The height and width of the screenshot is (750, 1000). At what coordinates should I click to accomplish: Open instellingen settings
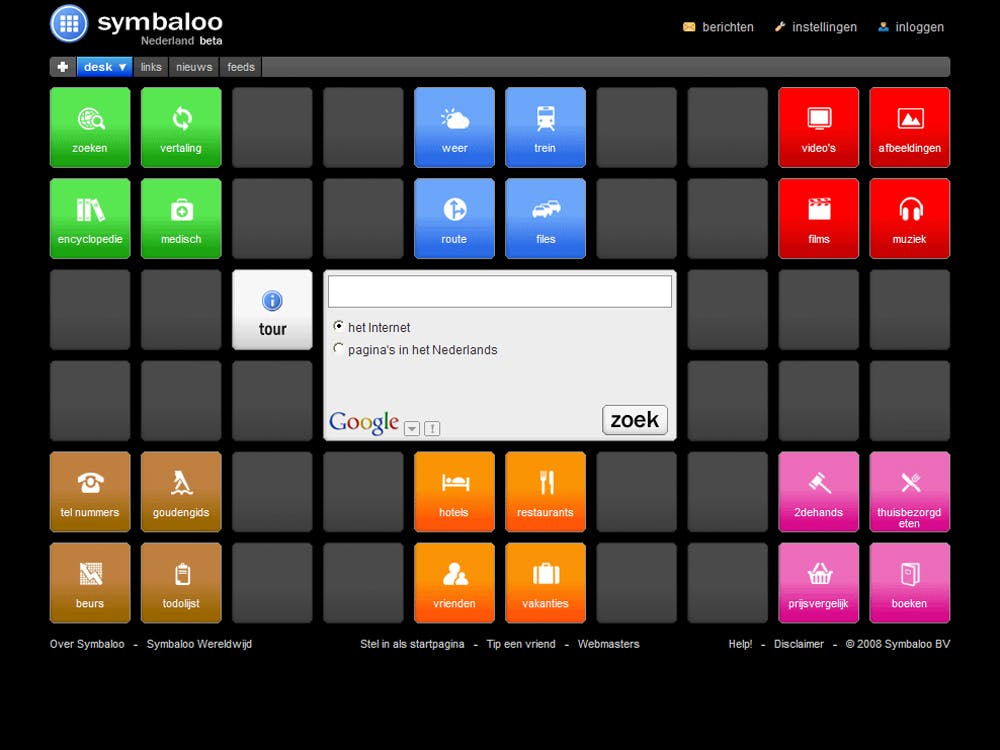point(816,27)
